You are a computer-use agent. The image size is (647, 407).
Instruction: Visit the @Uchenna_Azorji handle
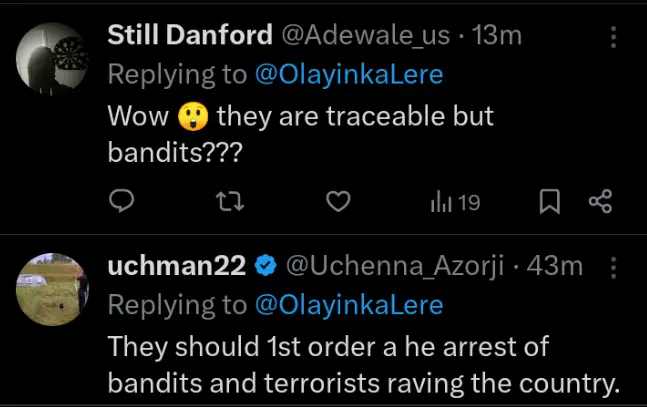(x=393, y=266)
